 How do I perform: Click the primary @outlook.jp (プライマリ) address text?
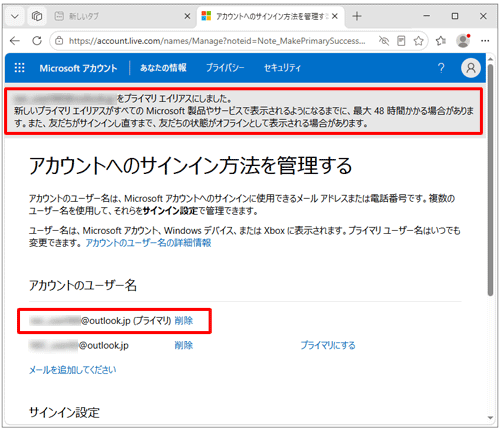coord(100,321)
